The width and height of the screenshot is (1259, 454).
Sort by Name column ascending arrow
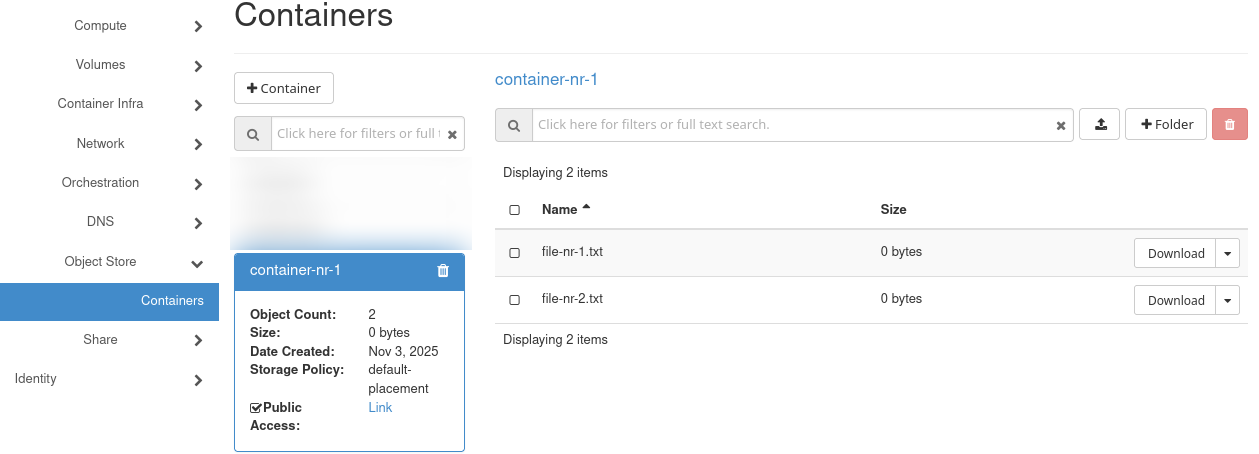tap(586, 208)
